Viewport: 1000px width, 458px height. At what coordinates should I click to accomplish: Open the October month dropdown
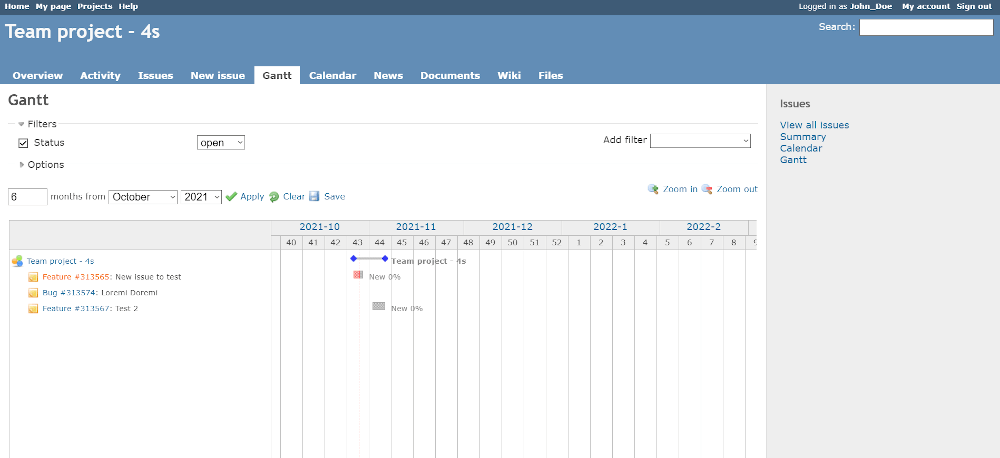143,197
